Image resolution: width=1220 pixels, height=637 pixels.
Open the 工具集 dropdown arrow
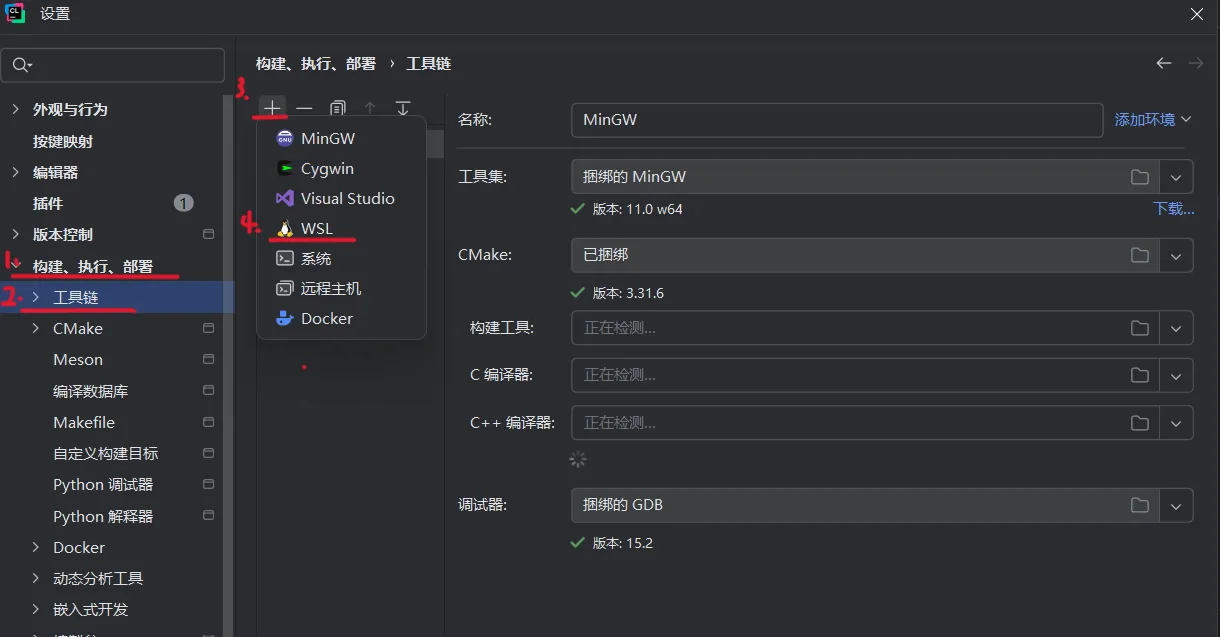coord(1176,177)
